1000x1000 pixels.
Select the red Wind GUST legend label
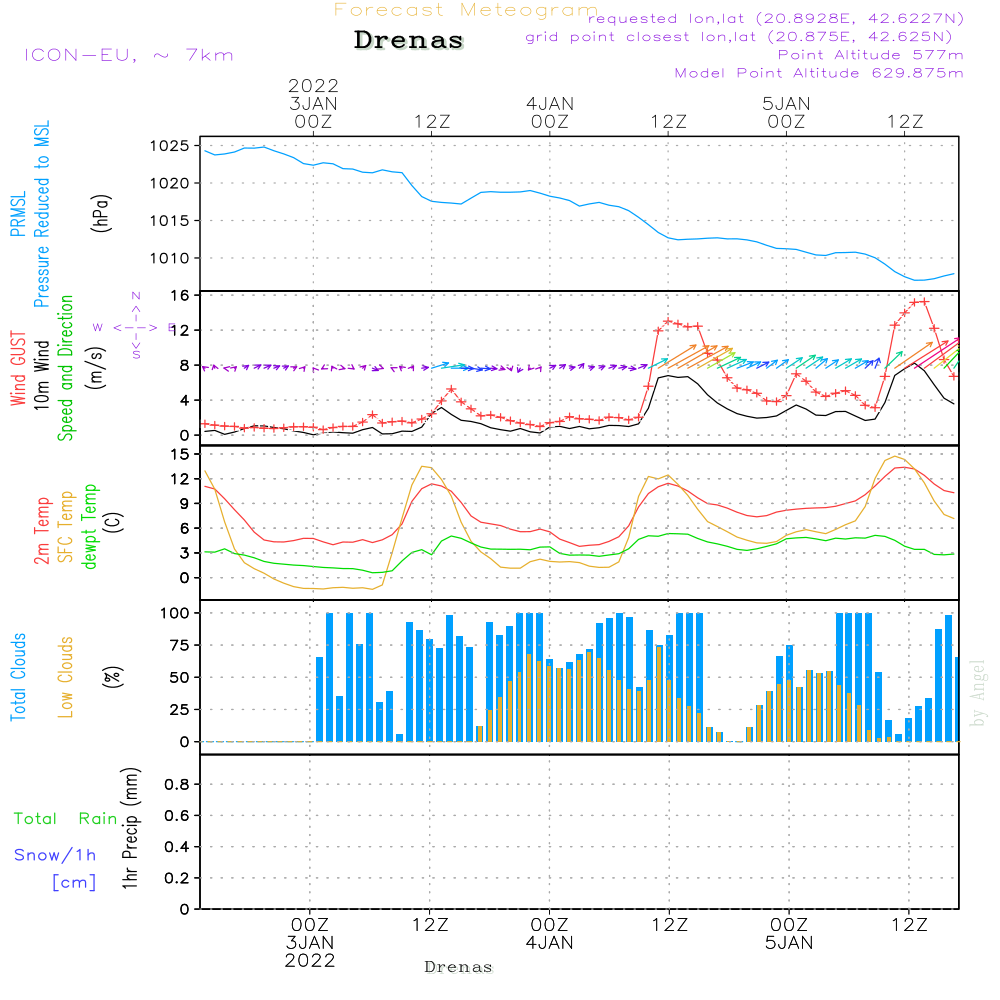(x=18, y=368)
